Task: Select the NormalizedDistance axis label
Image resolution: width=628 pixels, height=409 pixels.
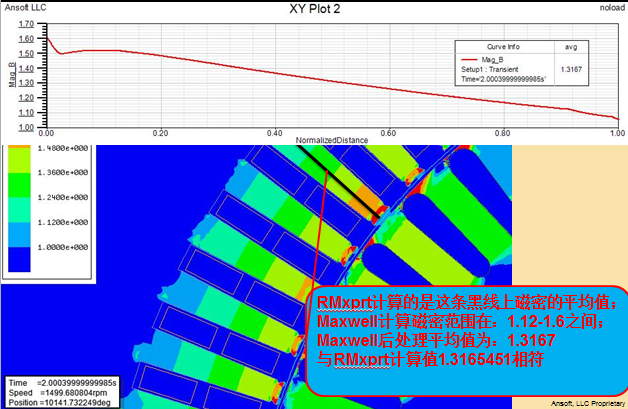Action: [332, 140]
